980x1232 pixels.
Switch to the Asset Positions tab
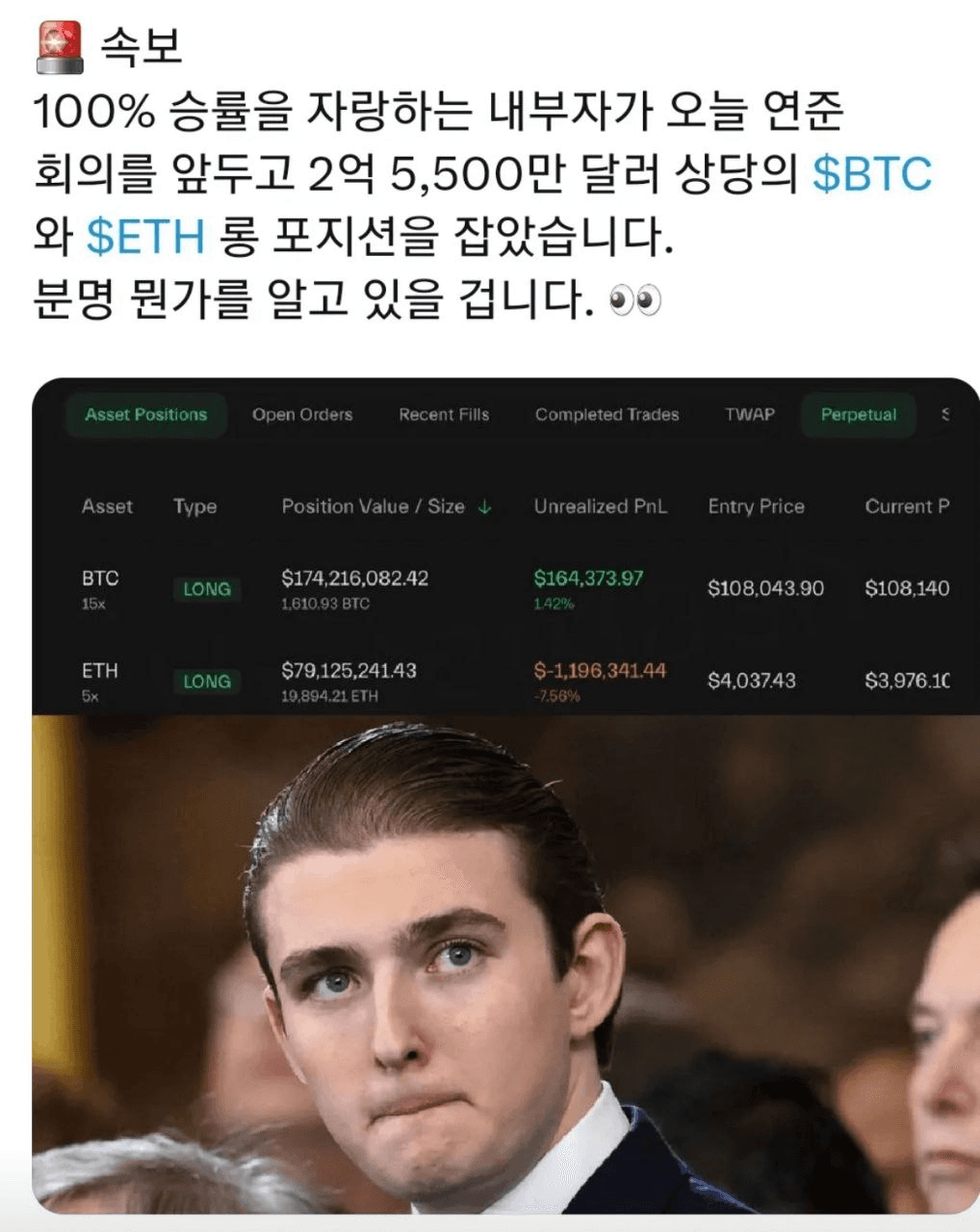[x=146, y=415]
